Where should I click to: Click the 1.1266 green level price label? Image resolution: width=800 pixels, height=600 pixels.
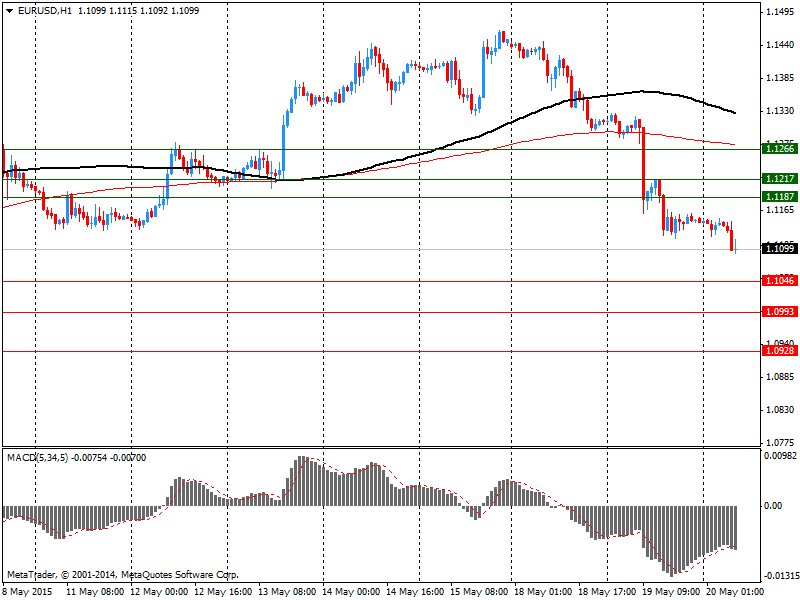780,148
